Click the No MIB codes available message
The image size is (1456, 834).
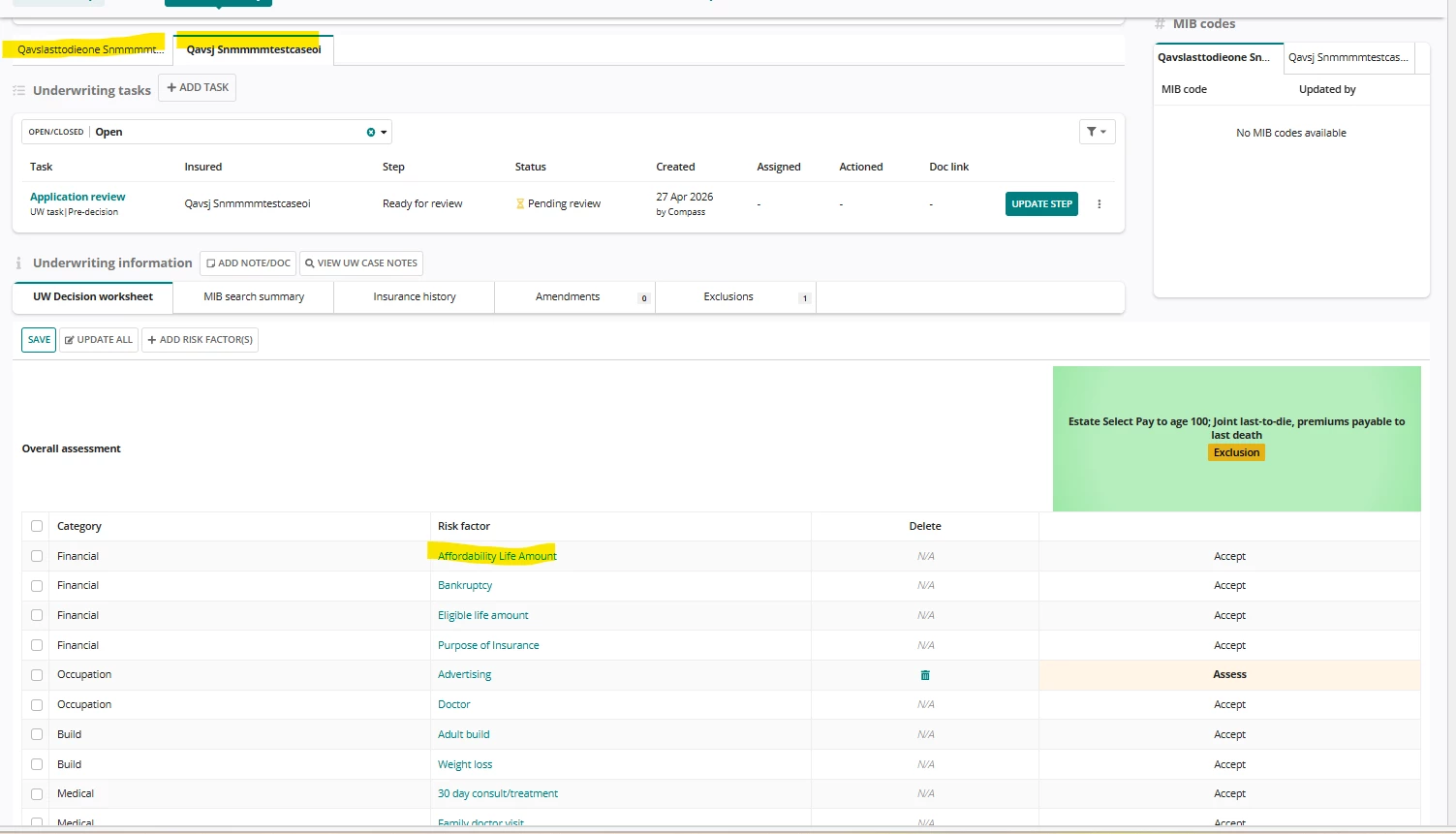[1291, 134]
